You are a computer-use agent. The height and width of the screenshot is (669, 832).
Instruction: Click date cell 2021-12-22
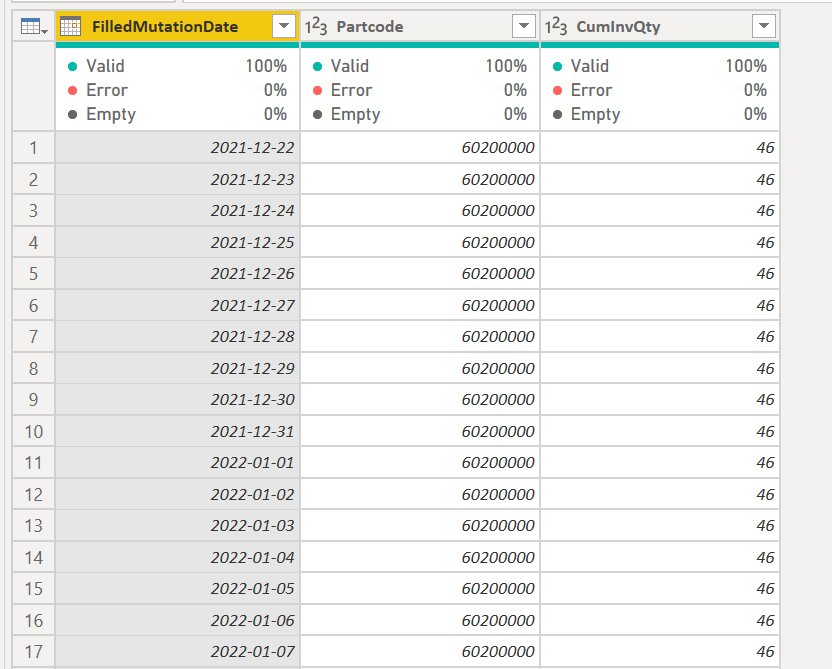tap(178, 147)
